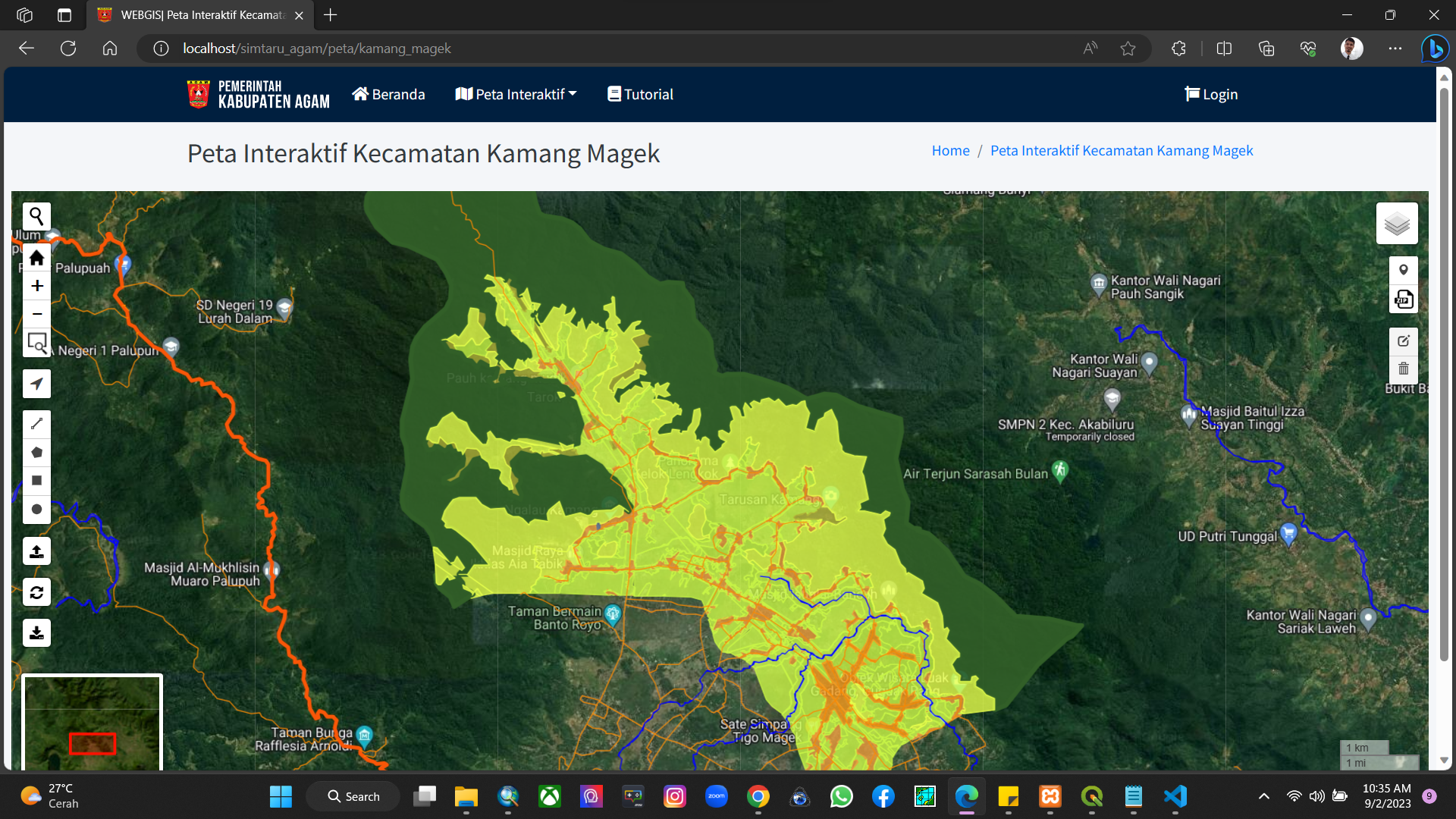Open XAMPP from taskbar
This screenshot has height=819, width=1456.
[x=1050, y=796]
